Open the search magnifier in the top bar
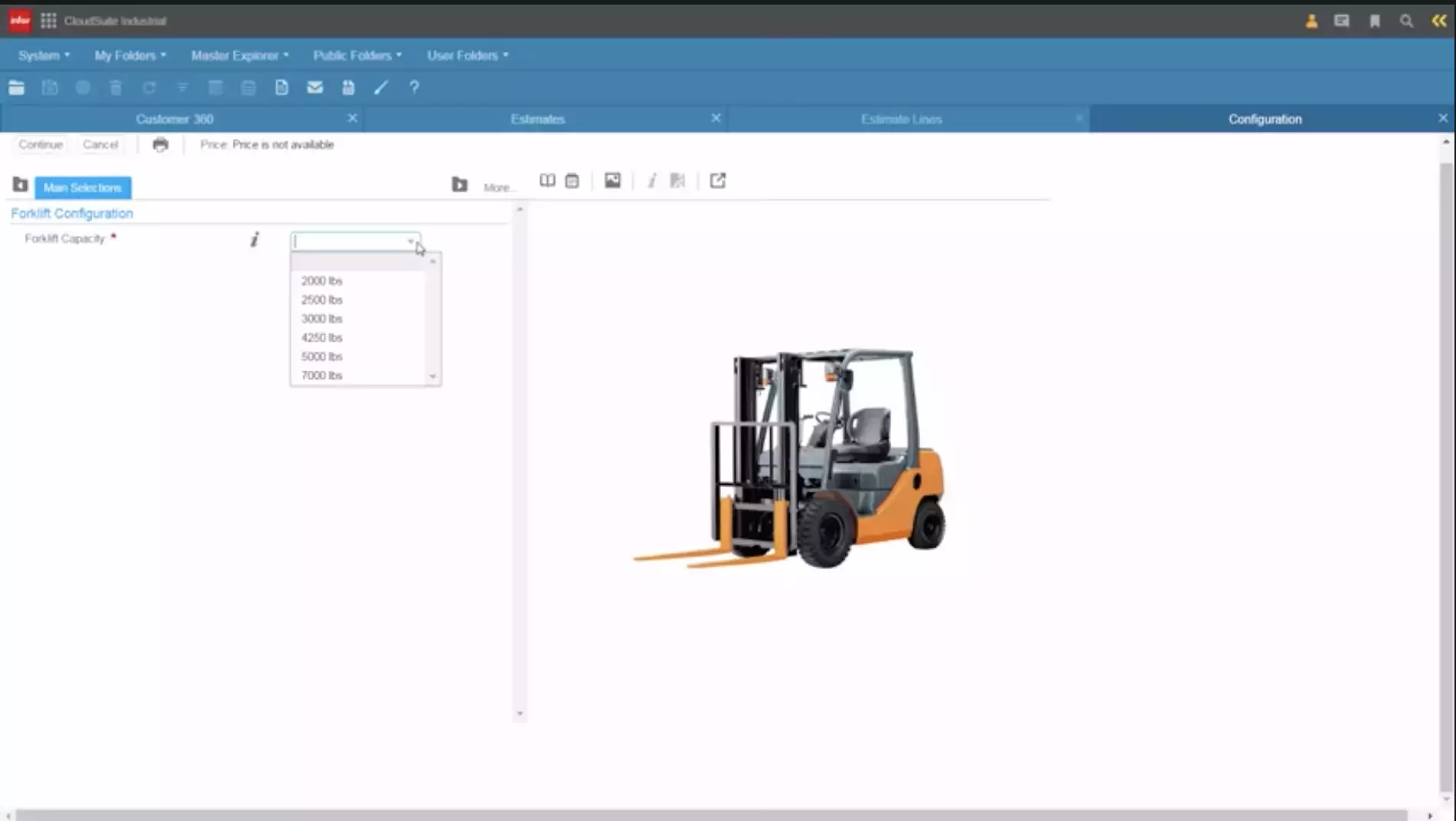 [1405, 21]
